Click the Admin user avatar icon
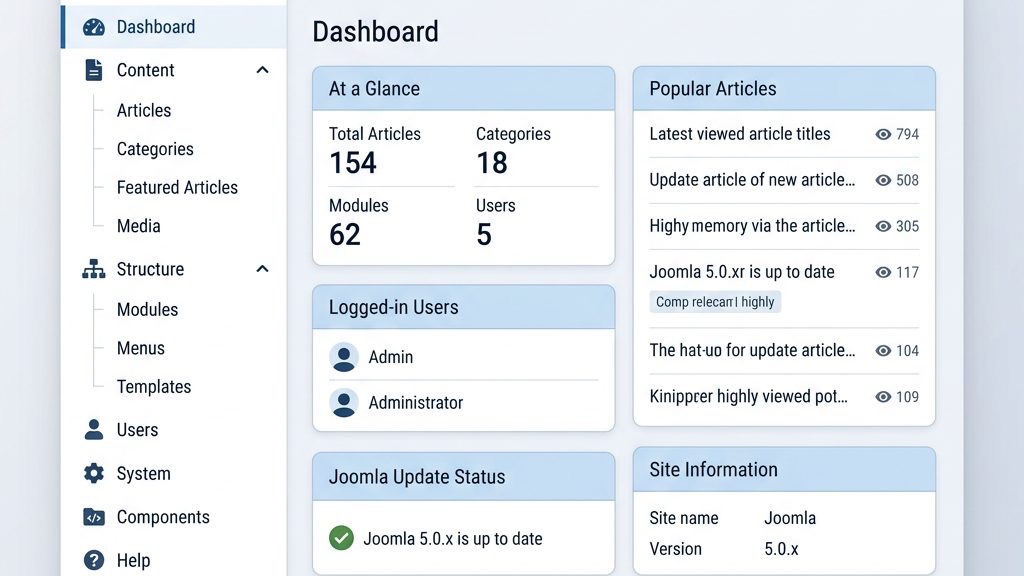The image size is (1024, 576). [x=344, y=357]
